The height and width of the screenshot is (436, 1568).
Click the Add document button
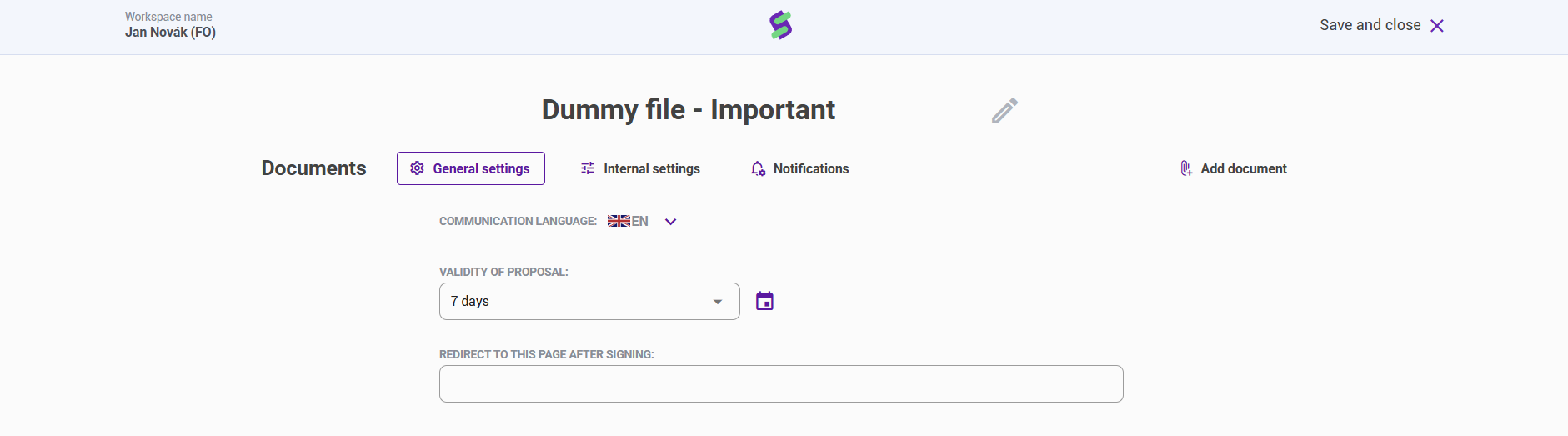1243,168
